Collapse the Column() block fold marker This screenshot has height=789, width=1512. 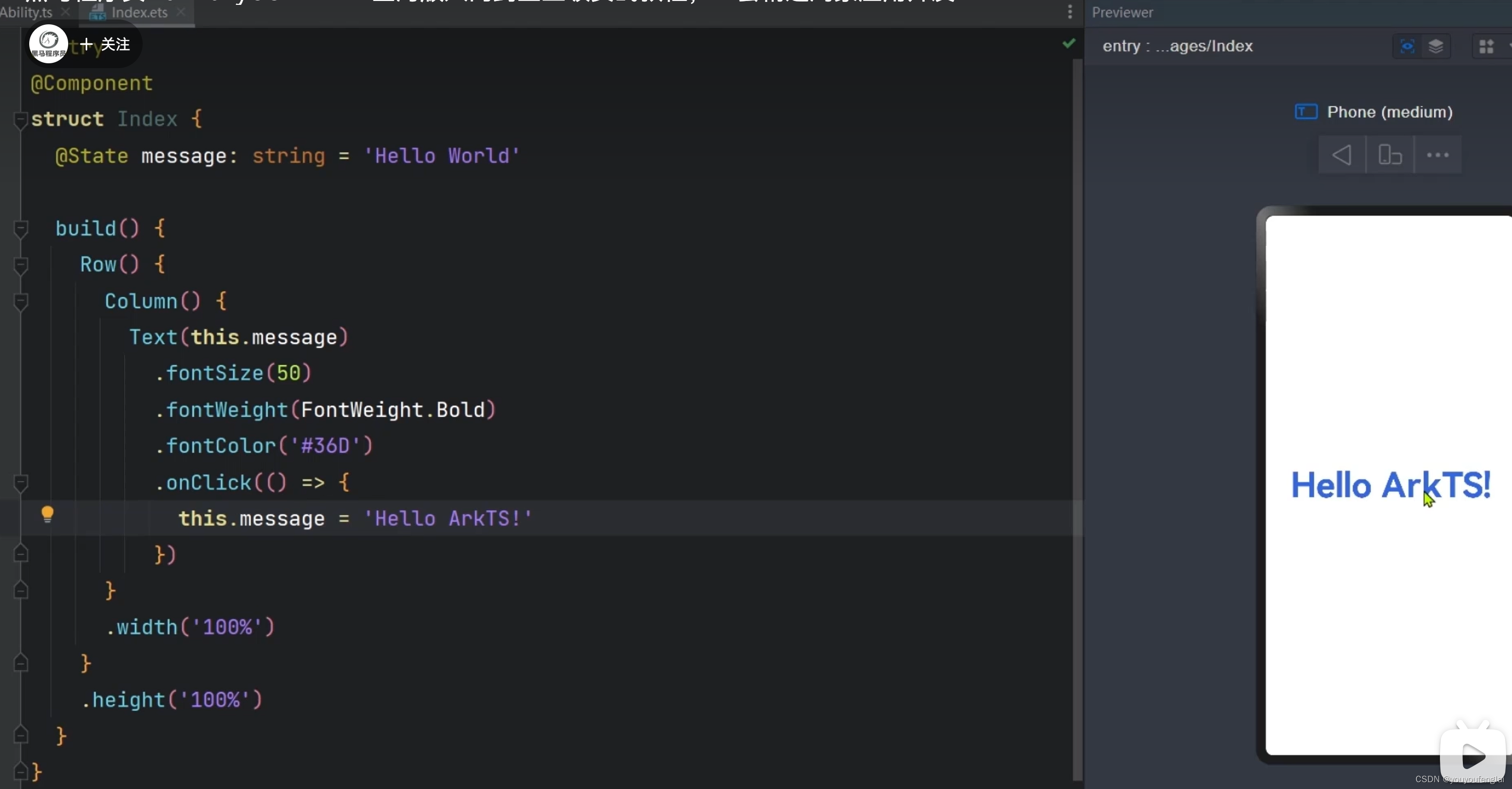click(x=20, y=301)
